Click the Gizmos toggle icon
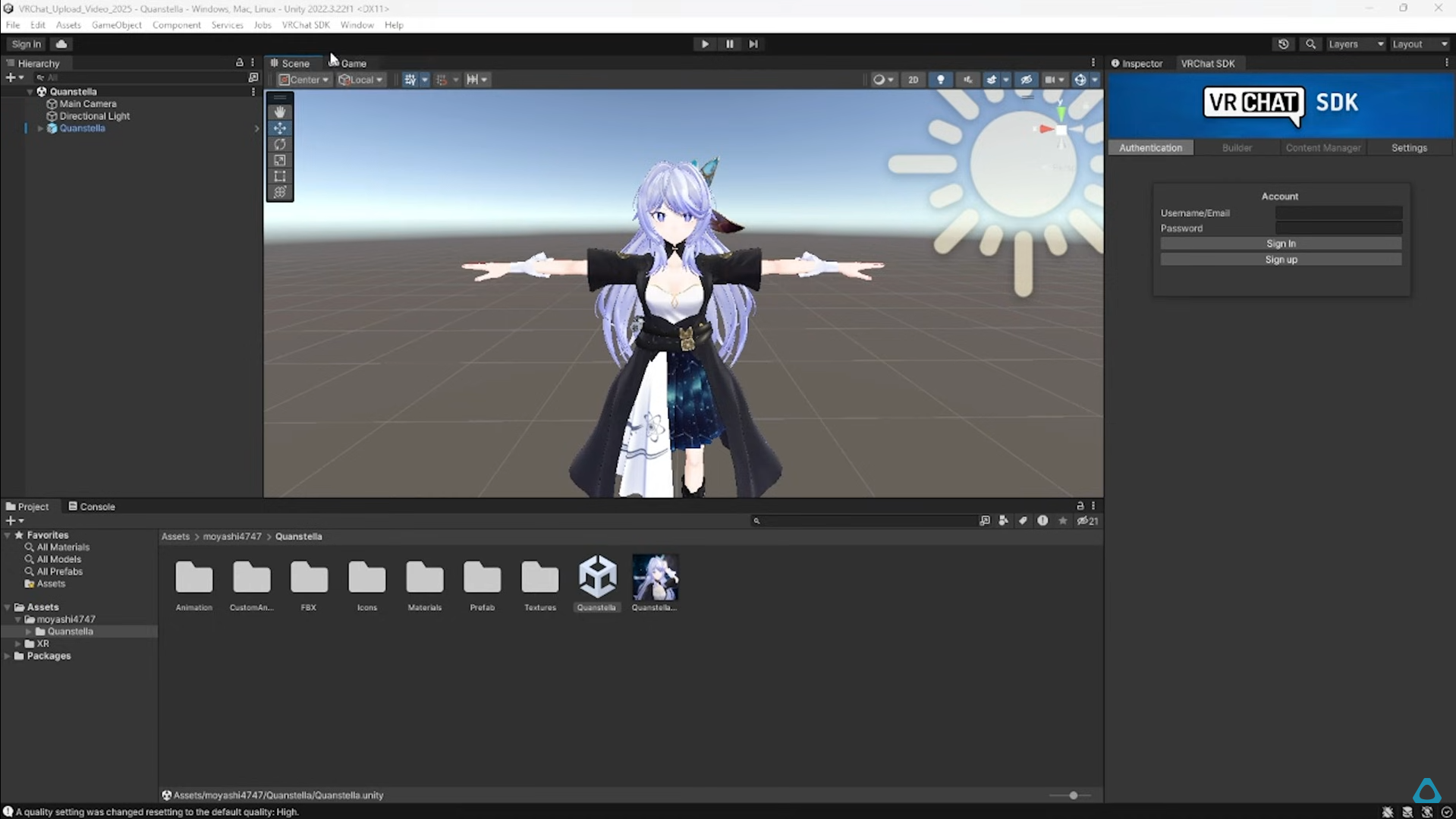 (x=1080, y=80)
